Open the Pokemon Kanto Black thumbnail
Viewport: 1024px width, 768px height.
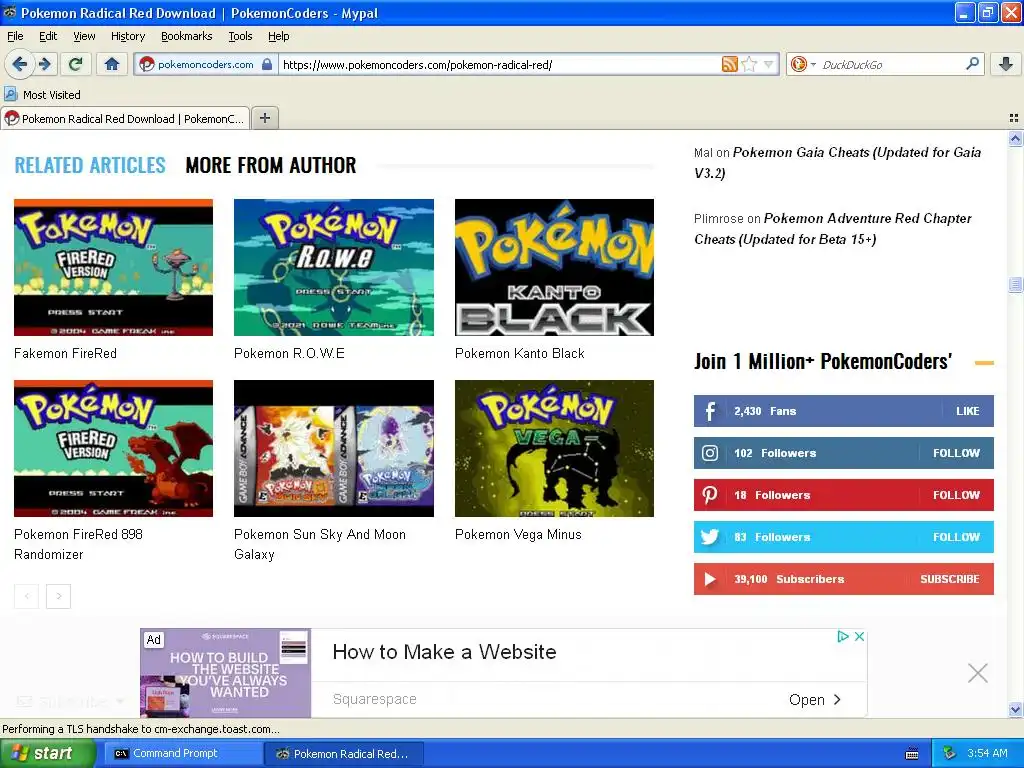click(x=554, y=267)
